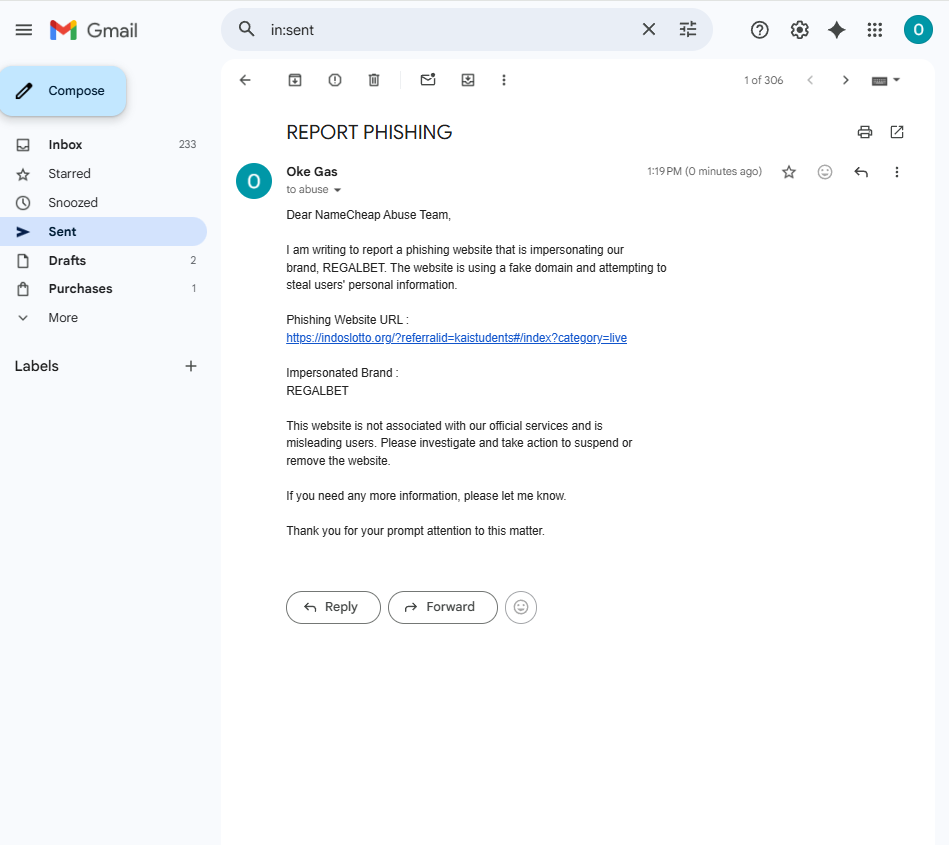Click the REPORT PHISHING subject heading
Viewport: 949px width, 845px height.
click(369, 132)
